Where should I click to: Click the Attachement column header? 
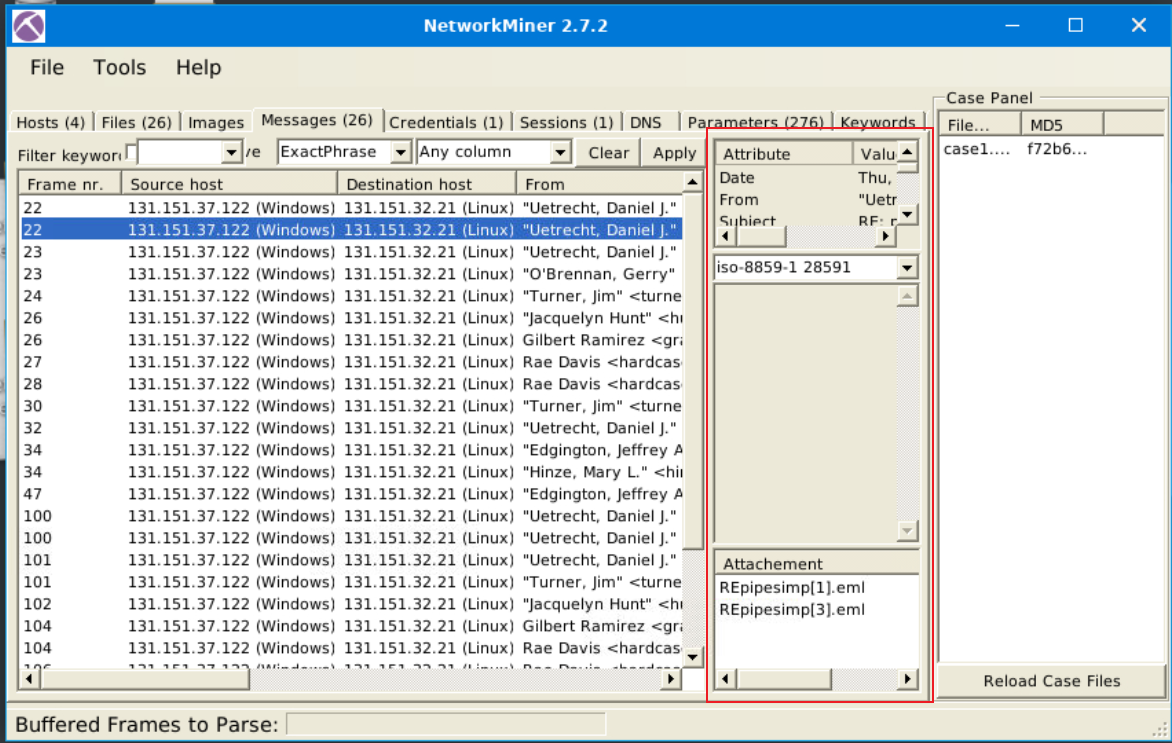pos(816,564)
